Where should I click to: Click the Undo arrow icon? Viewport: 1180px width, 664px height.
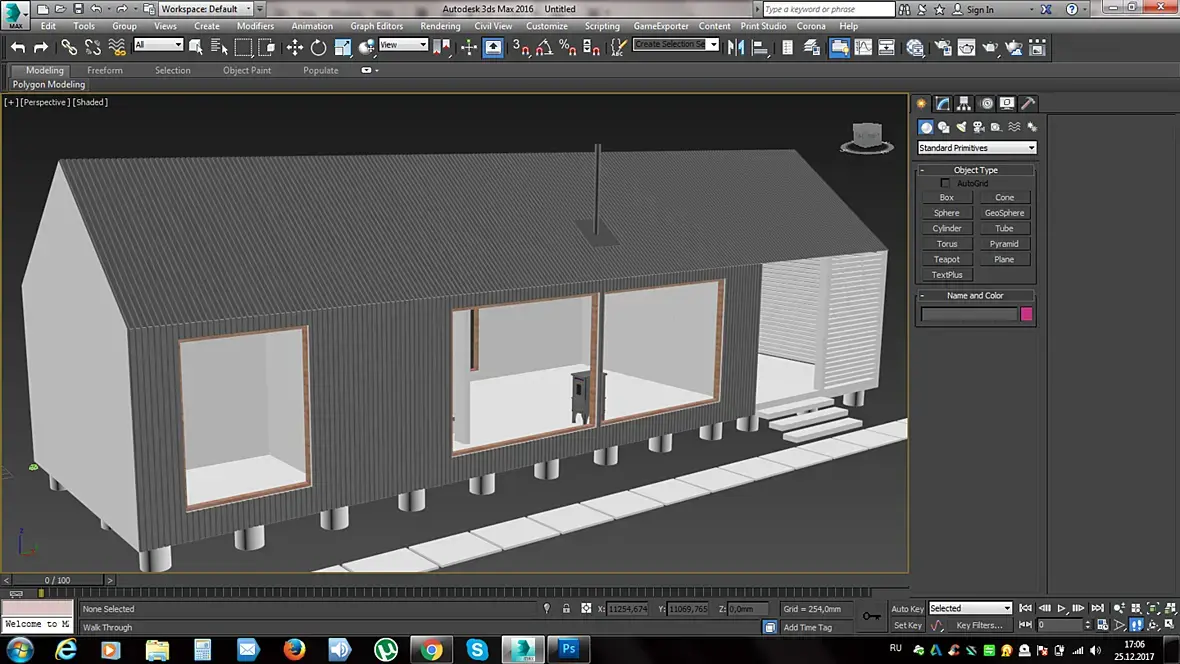click(18, 47)
